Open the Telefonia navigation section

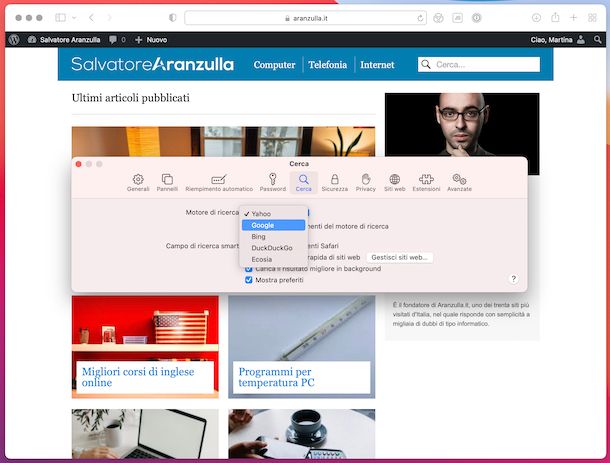[x=328, y=65]
